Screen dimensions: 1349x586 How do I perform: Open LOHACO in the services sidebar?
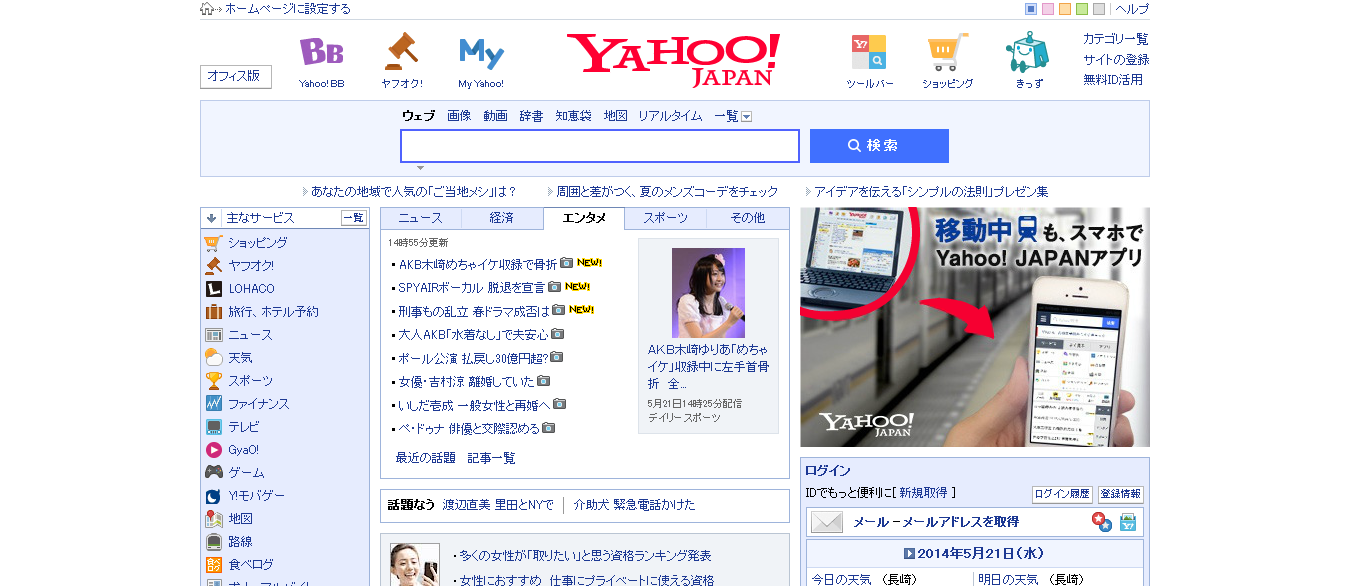click(251, 289)
